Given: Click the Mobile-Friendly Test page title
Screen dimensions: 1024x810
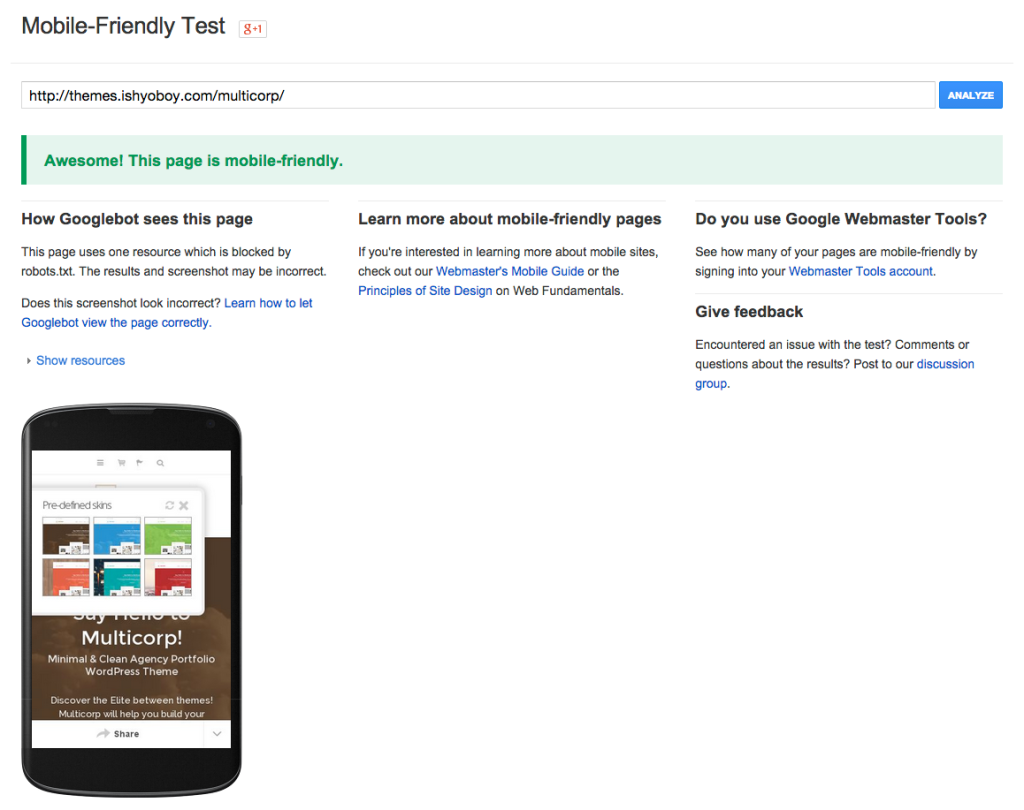Looking at the screenshot, I should click(x=123, y=26).
